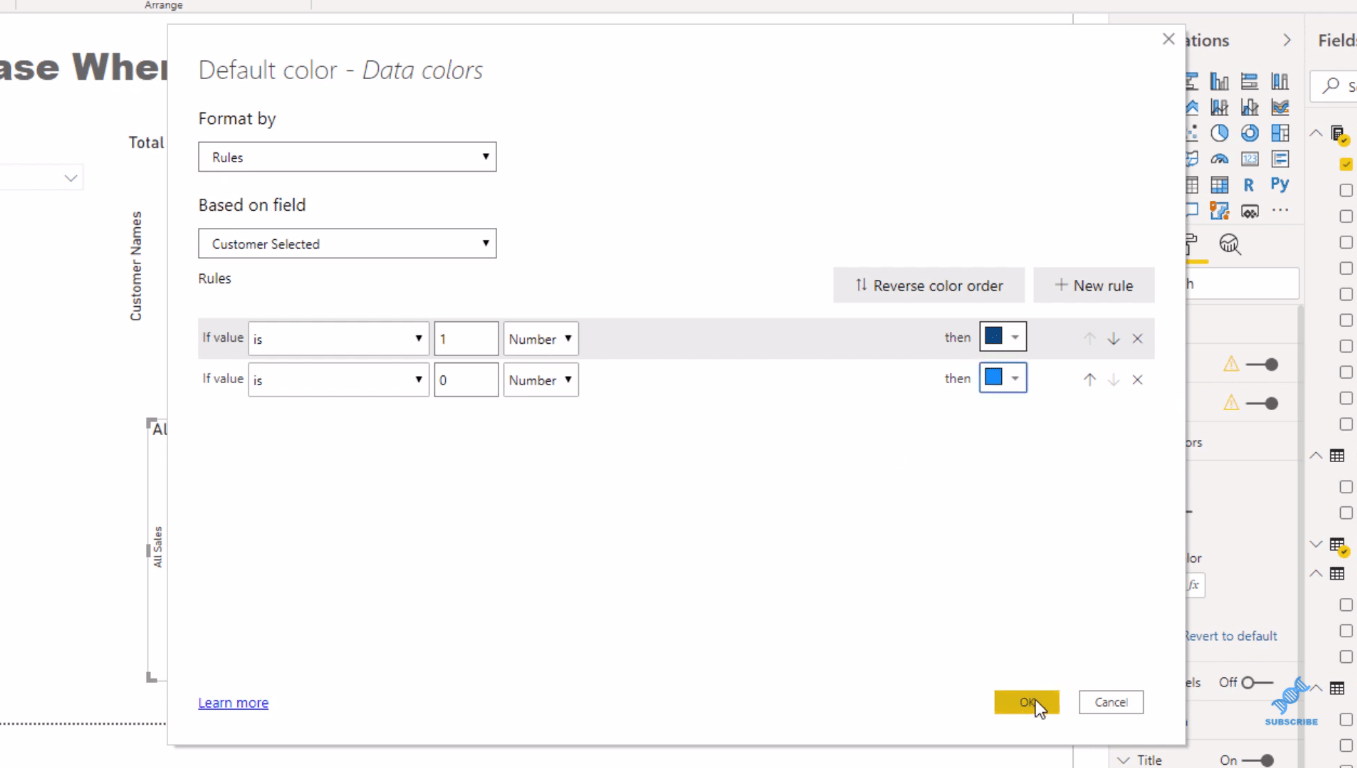Move the second rule up with arrow
1357x768 pixels.
click(1089, 379)
